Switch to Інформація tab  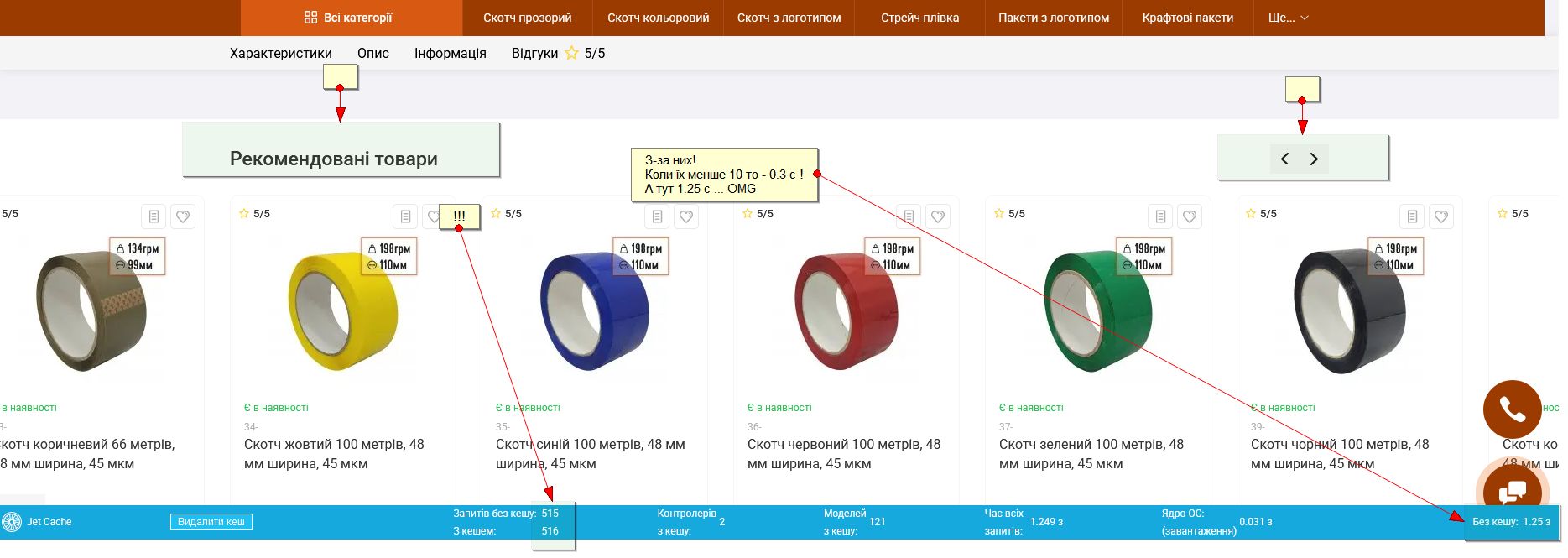coord(451,53)
